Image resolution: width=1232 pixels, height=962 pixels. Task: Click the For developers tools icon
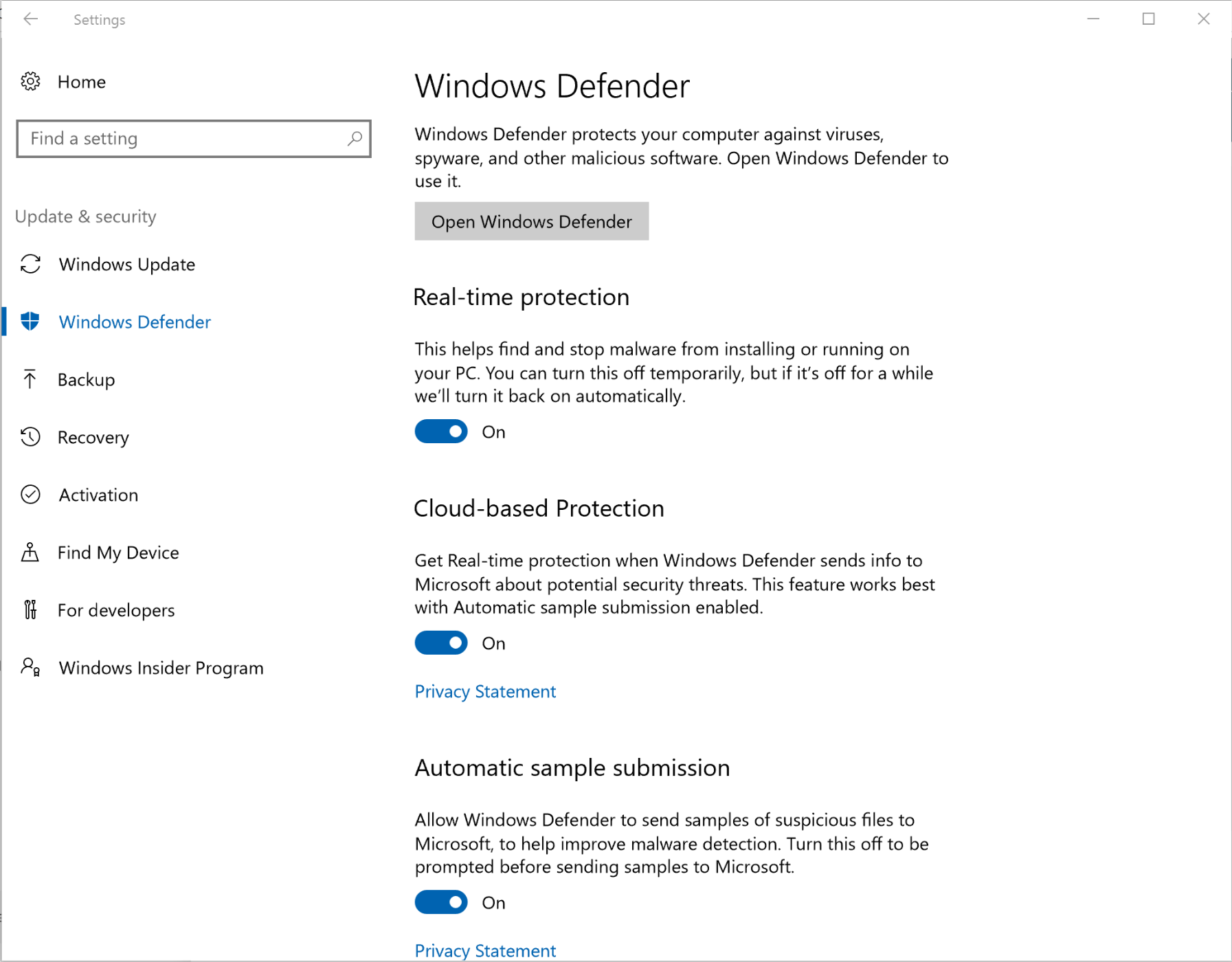tap(30, 610)
